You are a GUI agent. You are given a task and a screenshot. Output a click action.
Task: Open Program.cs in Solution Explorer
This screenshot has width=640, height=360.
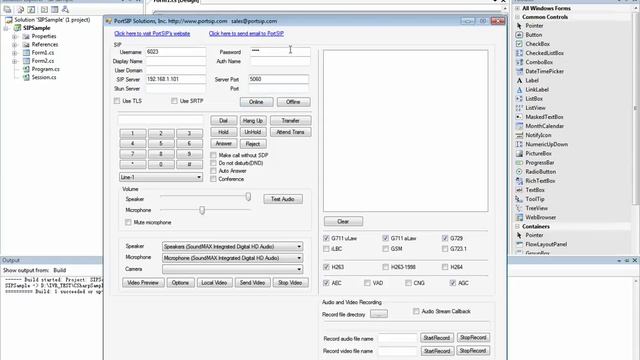45,69
